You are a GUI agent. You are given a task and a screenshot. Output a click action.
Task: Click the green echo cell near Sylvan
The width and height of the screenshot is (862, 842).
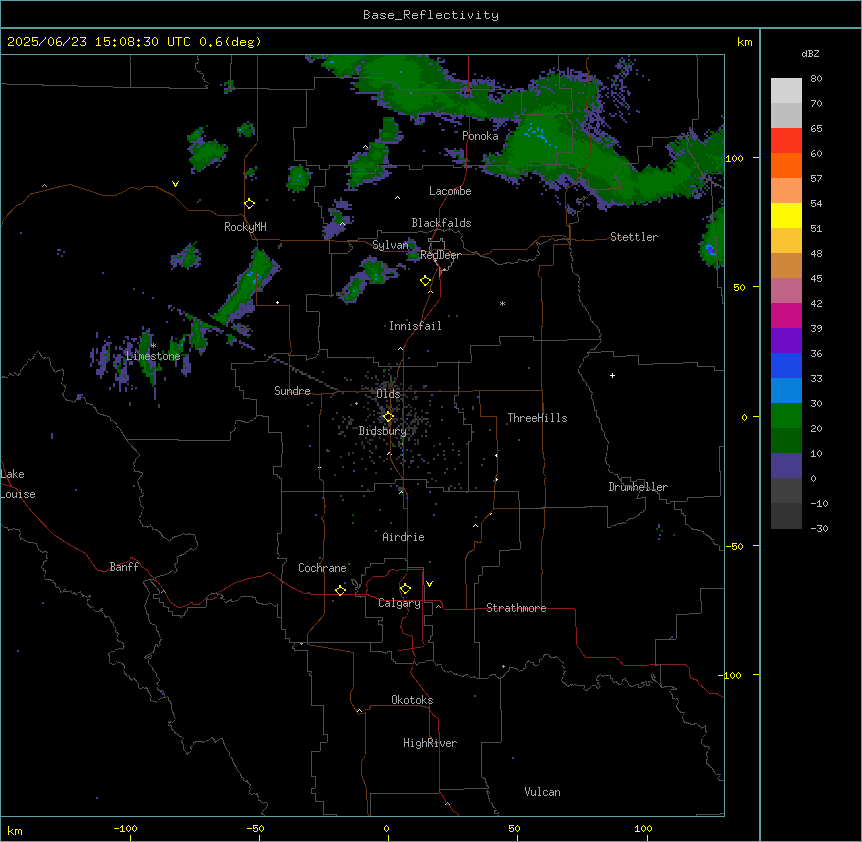pos(373,271)
